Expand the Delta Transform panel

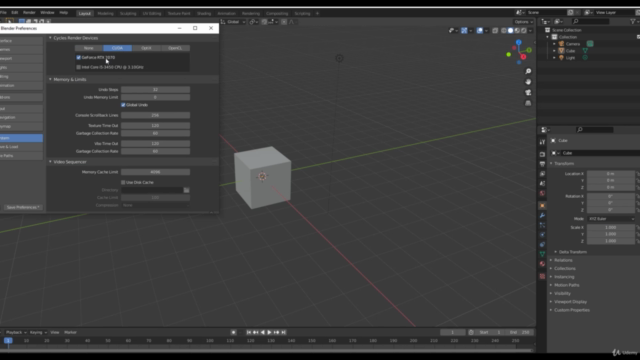572,252
